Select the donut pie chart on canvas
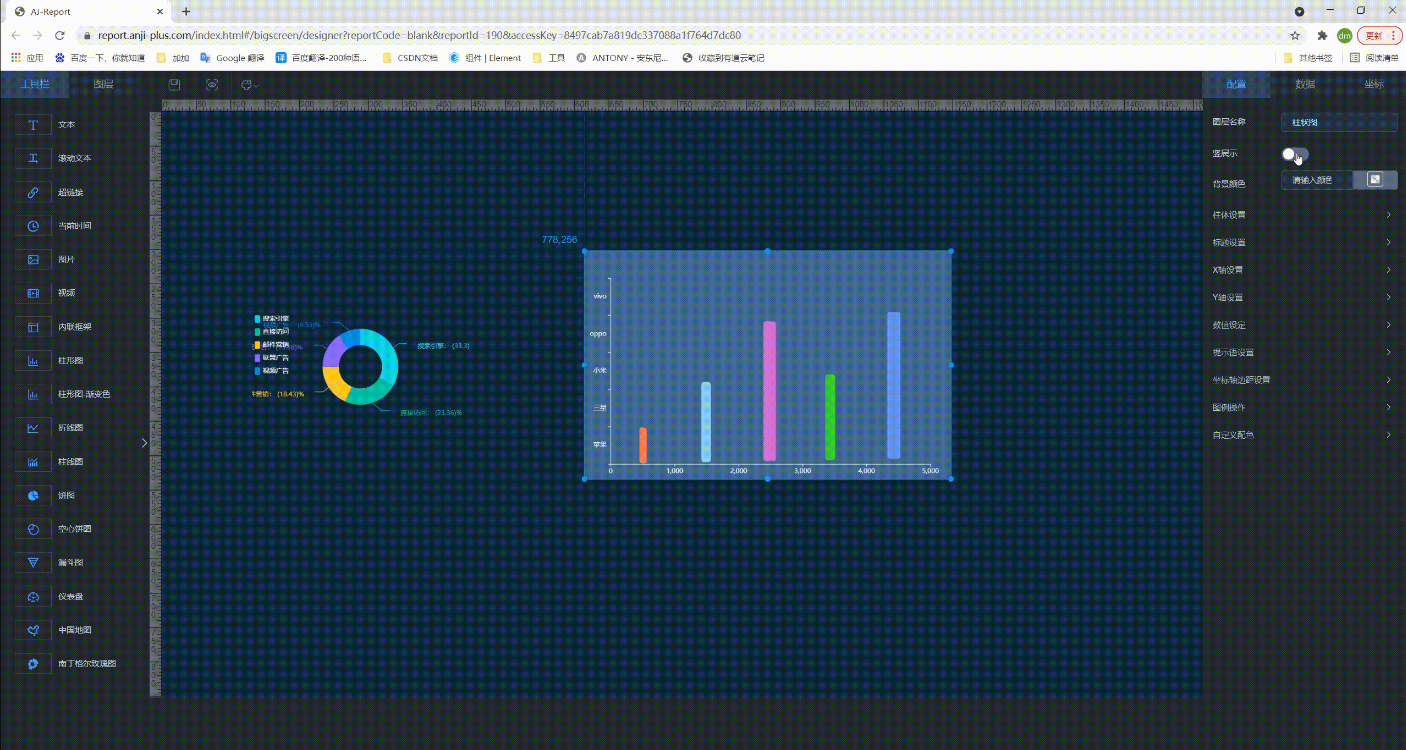 (361, 366)
